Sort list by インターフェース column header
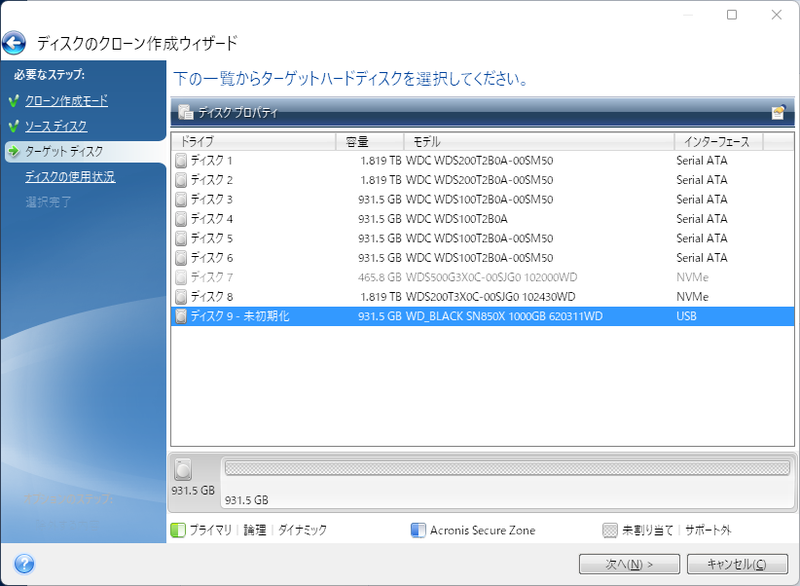This screenshot has height=586, width=800. tap(717, 142)
